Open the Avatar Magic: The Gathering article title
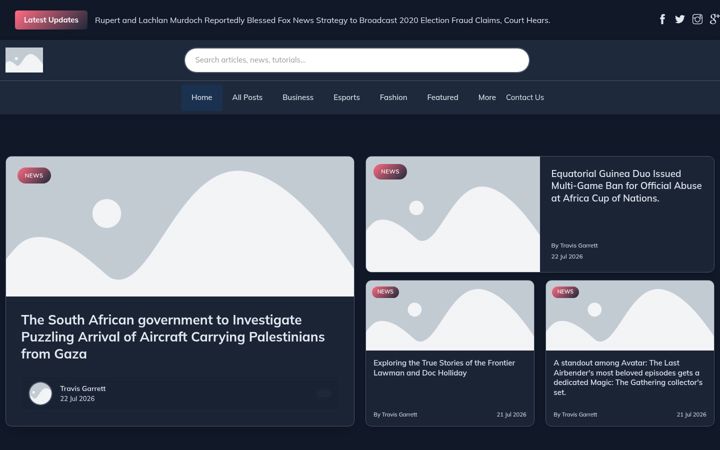 click(628, 377)
